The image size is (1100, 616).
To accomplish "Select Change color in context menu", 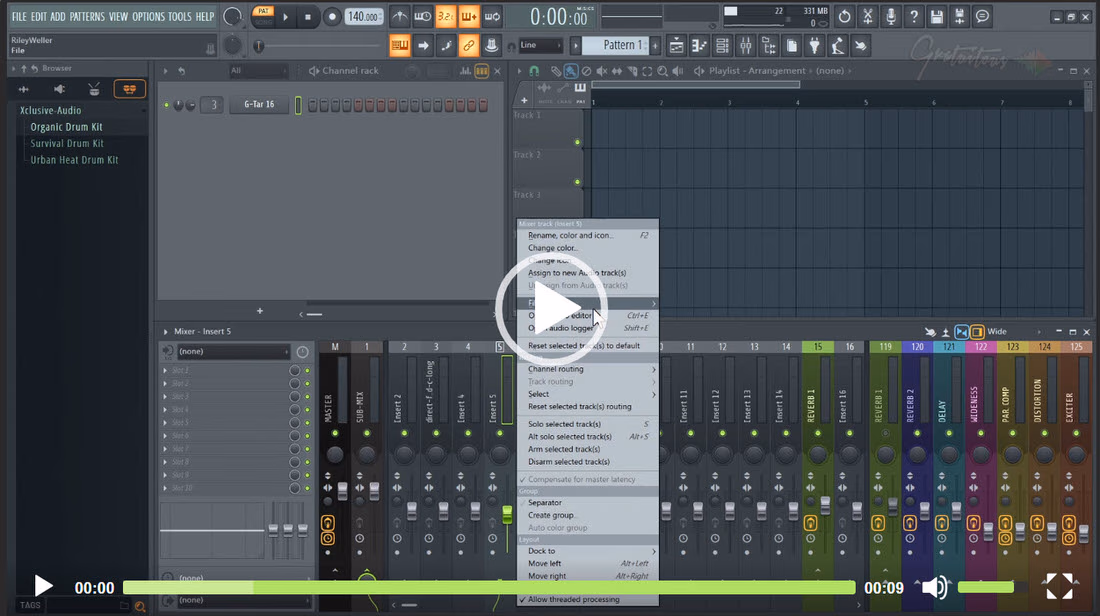I will pyautogui.click(x=587, y=248).
